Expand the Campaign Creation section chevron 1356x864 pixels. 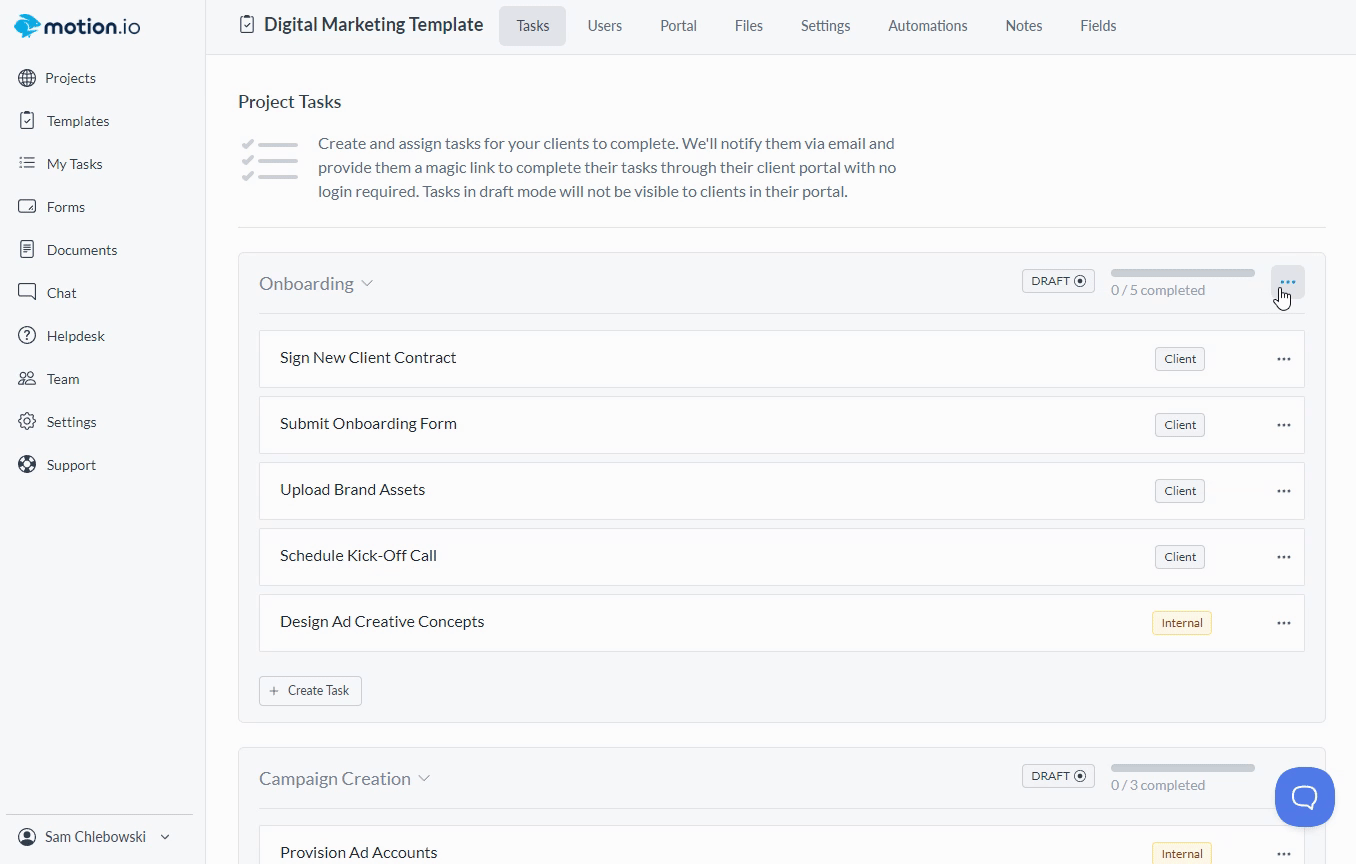tap(424, 779)
